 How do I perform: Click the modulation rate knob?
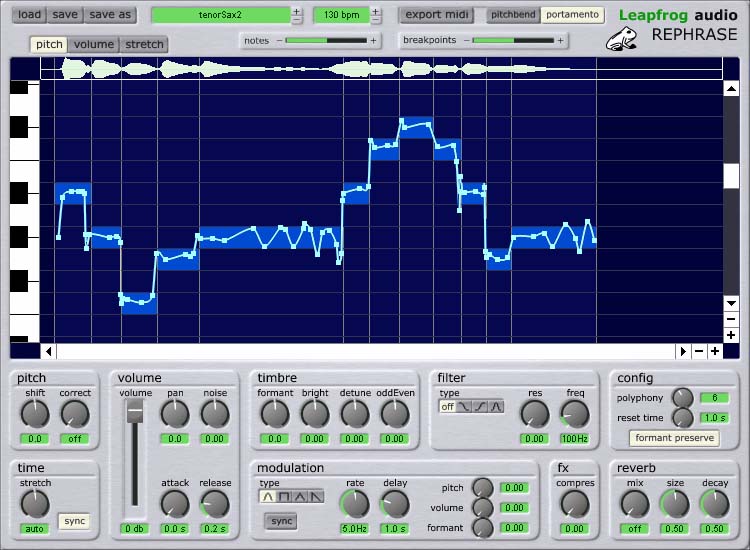click(x=355, y=504)
